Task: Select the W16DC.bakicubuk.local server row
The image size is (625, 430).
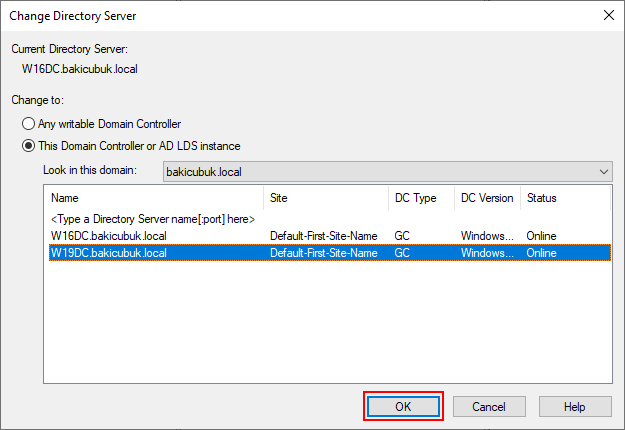Action: [x=330, y=236]
